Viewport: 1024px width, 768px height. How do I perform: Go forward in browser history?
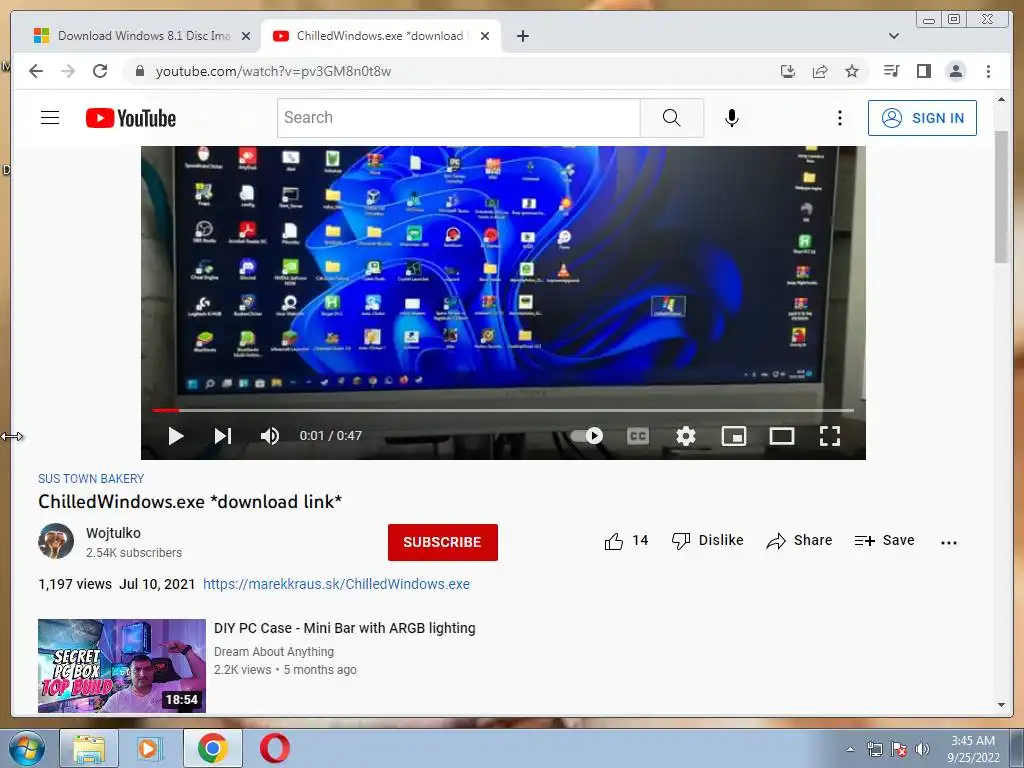tap(68, 71)
